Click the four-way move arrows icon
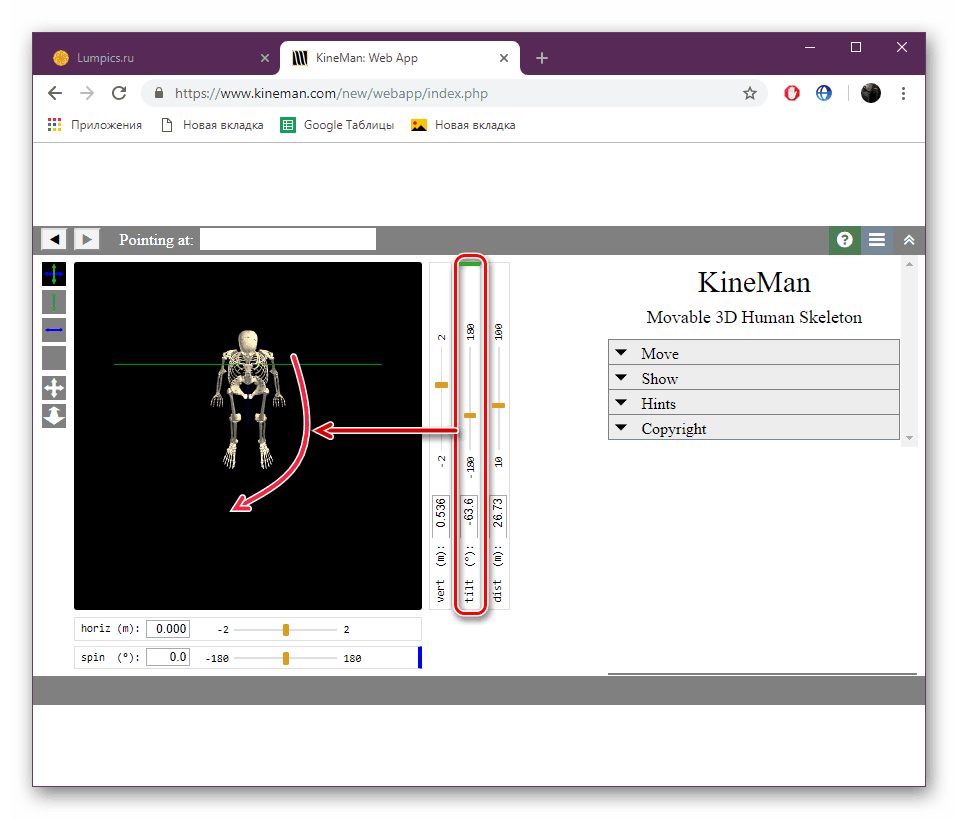The width and height of the screenshot is (958, 819). pyautogui.click(x=54, y=387)
